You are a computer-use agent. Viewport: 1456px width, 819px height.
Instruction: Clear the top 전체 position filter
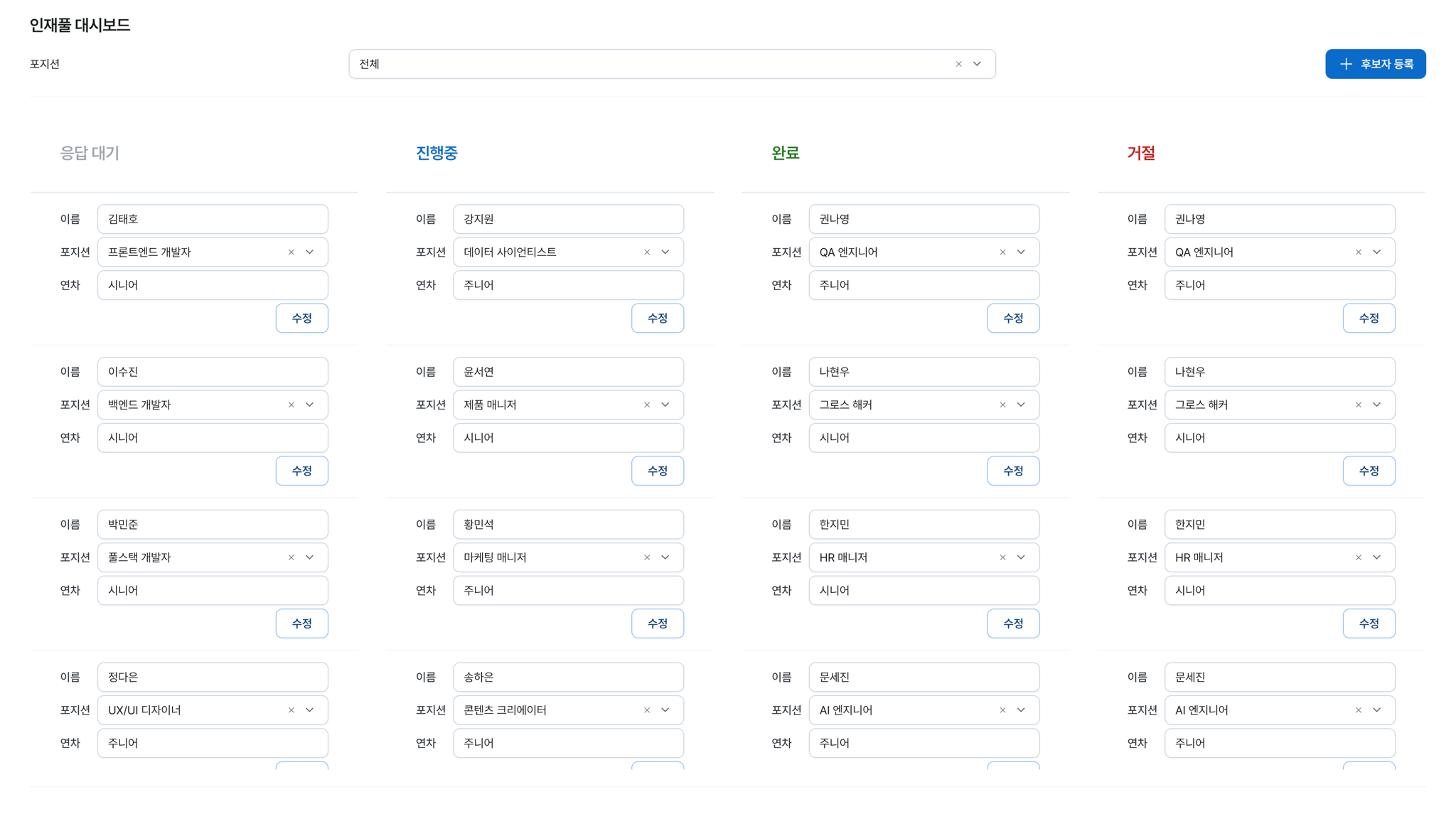point(958,64)
